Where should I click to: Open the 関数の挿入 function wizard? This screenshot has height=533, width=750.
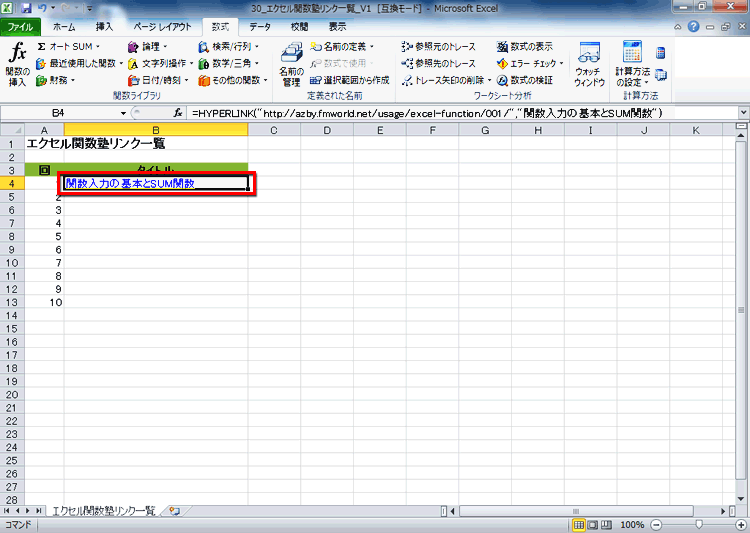click(x=17, y=64)
